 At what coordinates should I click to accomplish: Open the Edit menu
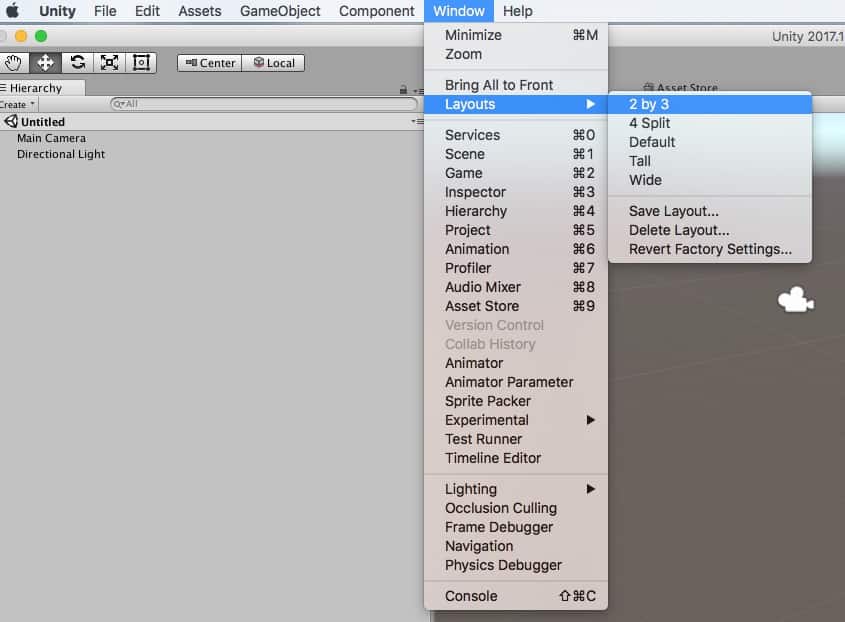(147, 11)
